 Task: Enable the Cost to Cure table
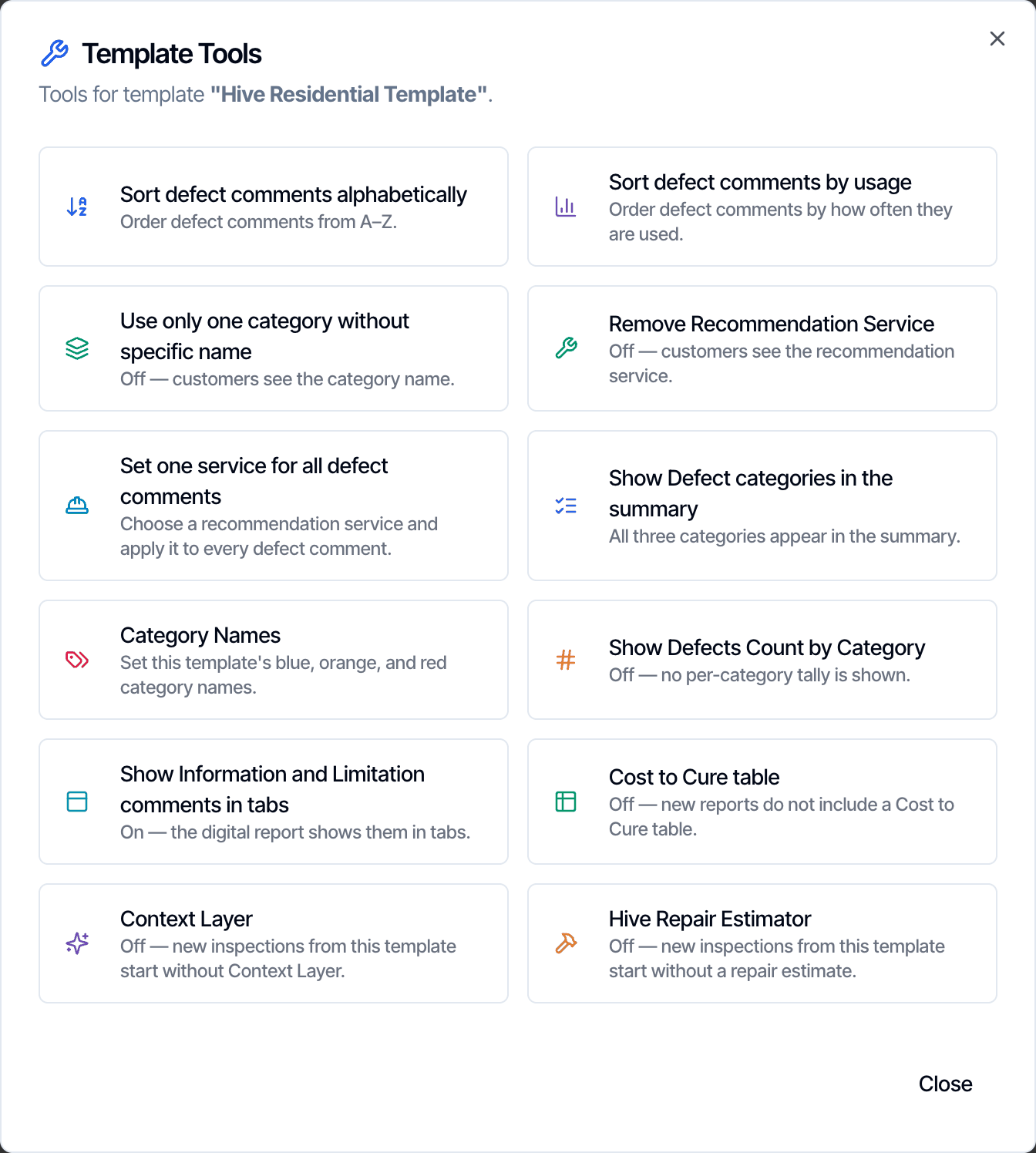pos(762,802)
